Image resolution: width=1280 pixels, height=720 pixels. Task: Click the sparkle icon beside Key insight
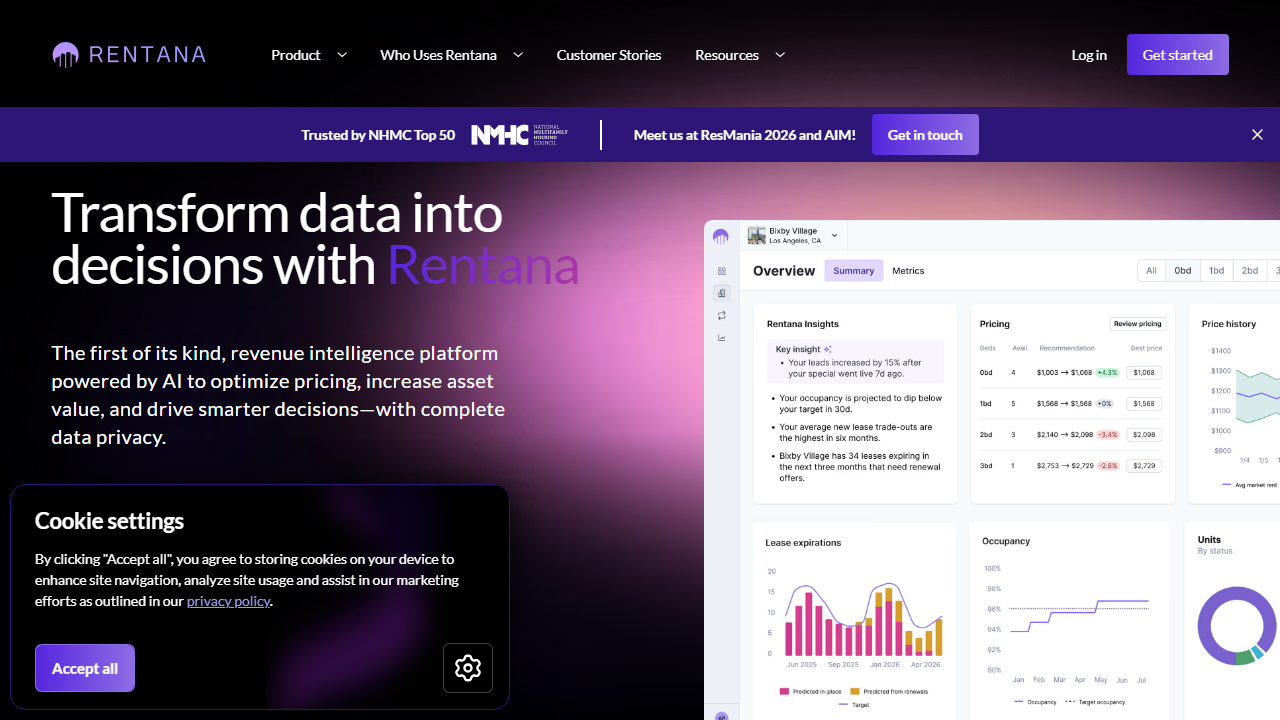(x=828, y=349)
